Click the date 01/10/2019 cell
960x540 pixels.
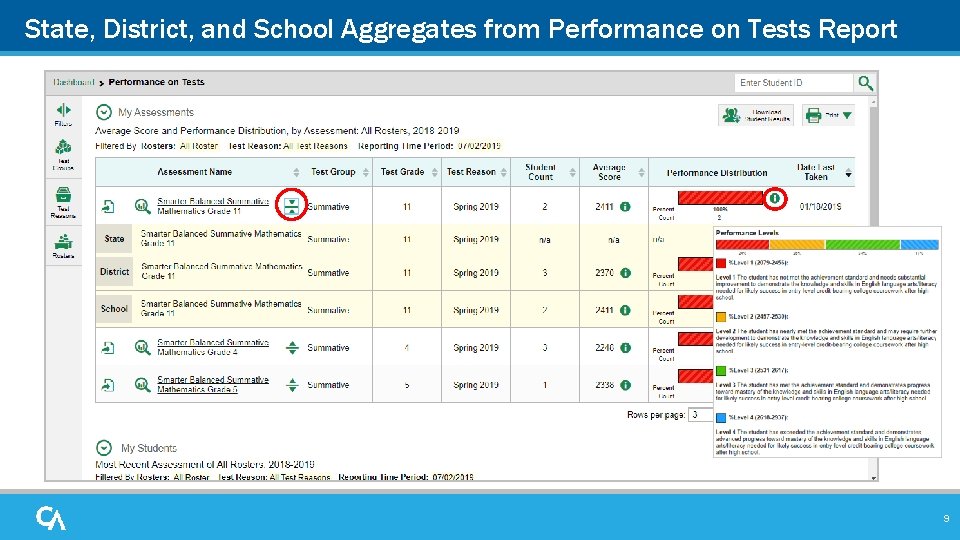pyautogui.click(x=820, y=206)
